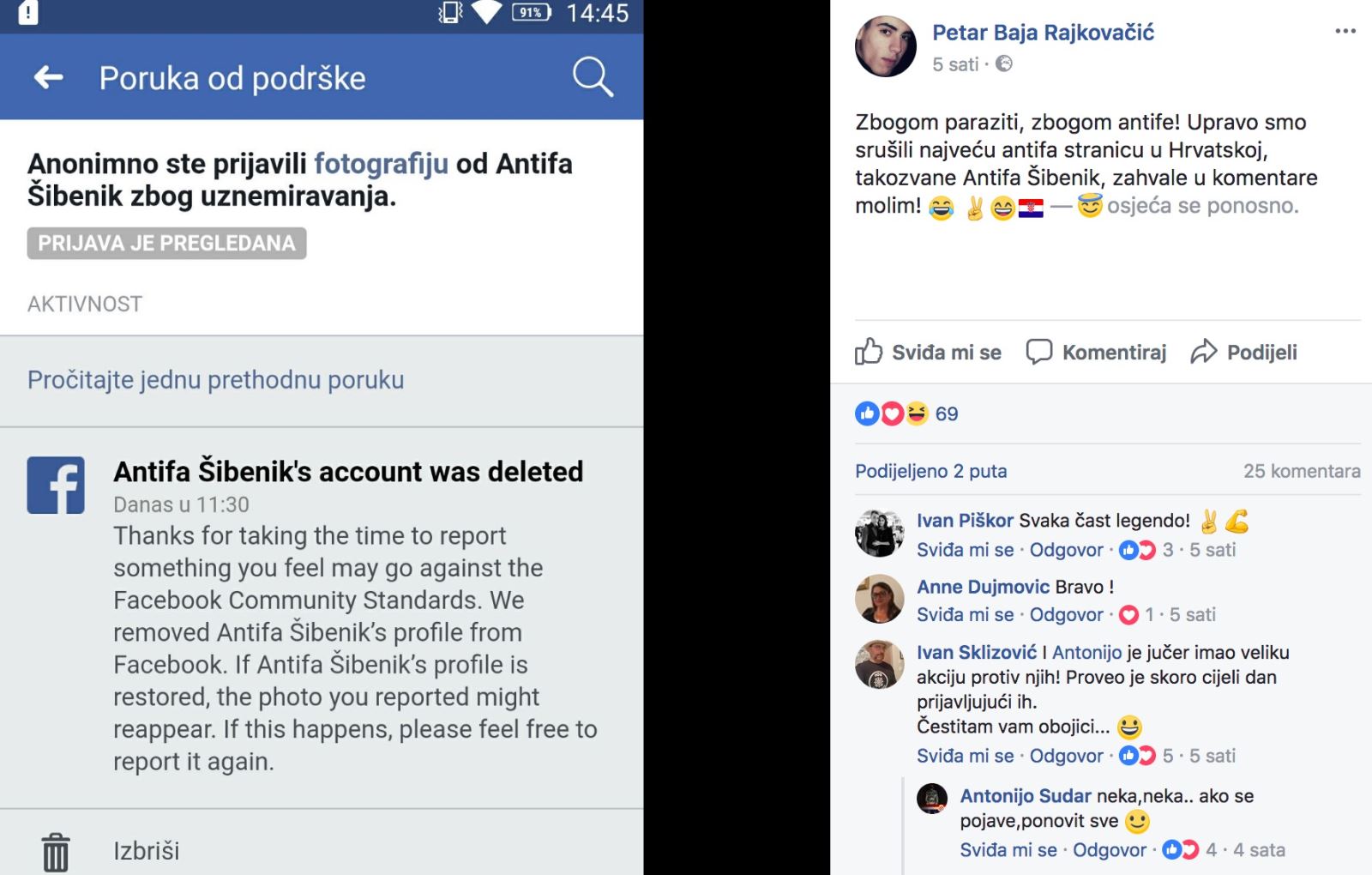Open the fotografiju link in report message
Viewport: 1372px width, 875px height.
tap(381, 163)
